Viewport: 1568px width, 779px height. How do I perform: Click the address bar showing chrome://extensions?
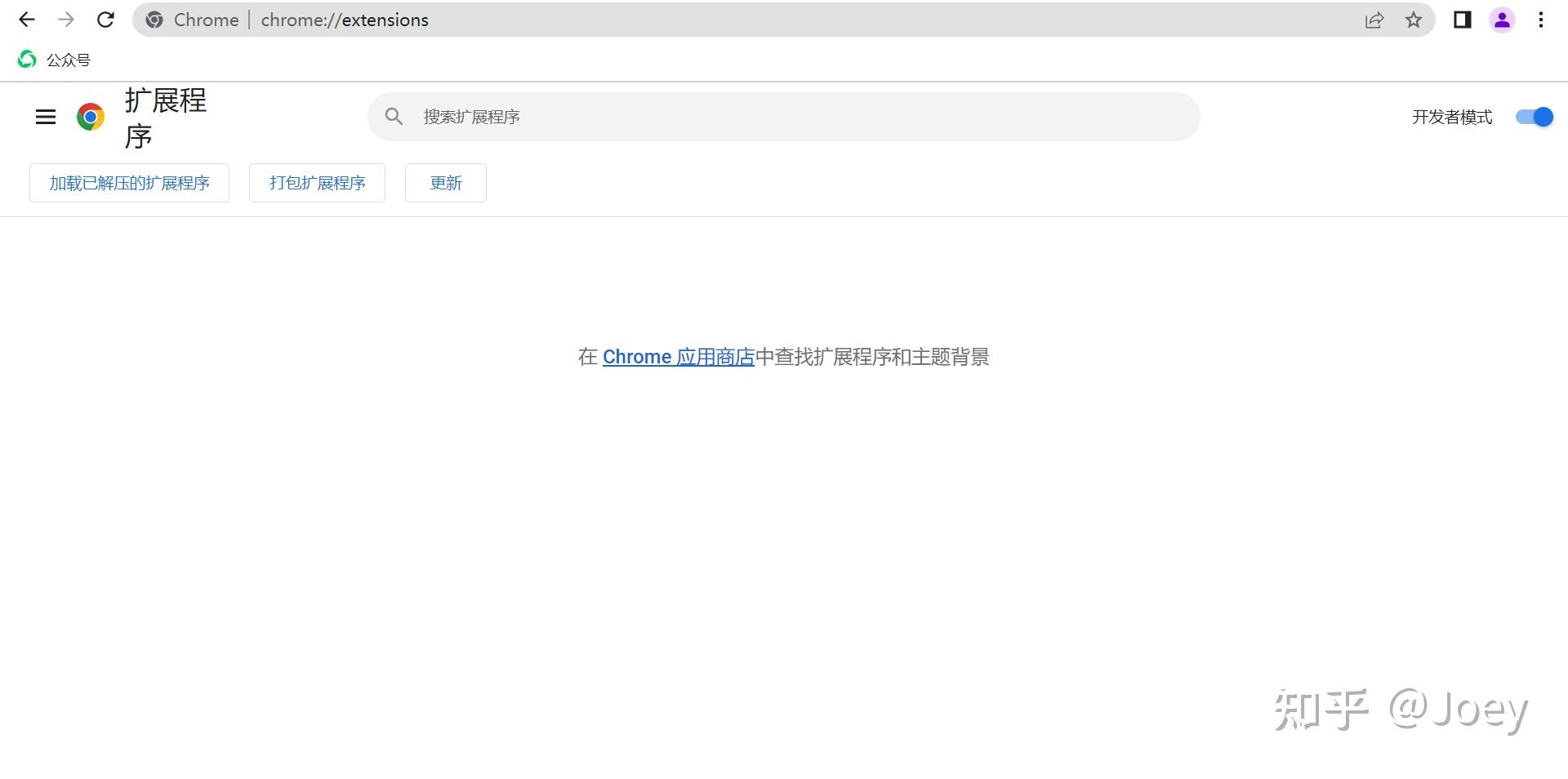click(x=345, y=20)
